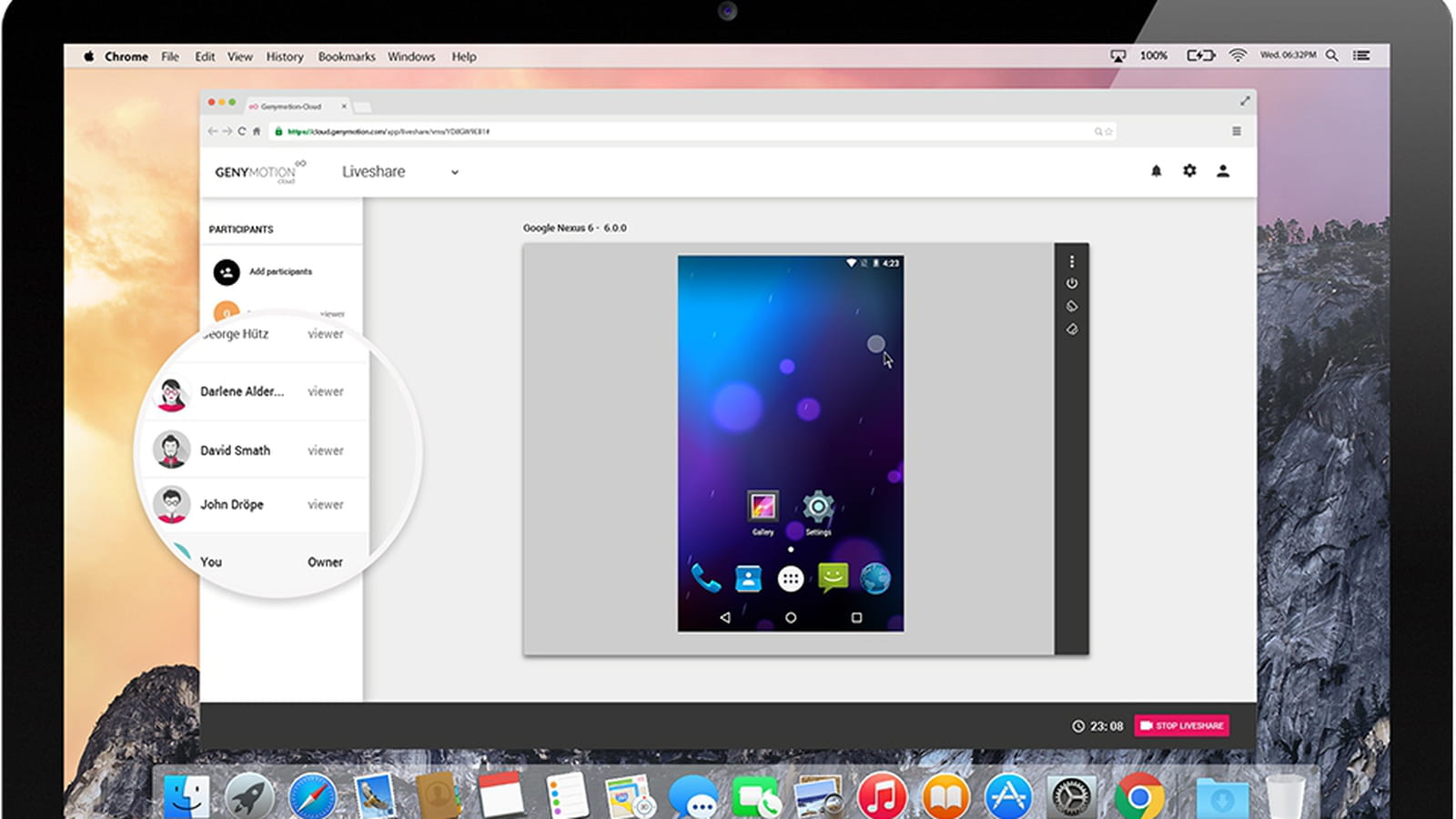Viewport: 1456px width, 819px height.
Task: Click the Stop Liveshare button
Action: click(1182, 725)
